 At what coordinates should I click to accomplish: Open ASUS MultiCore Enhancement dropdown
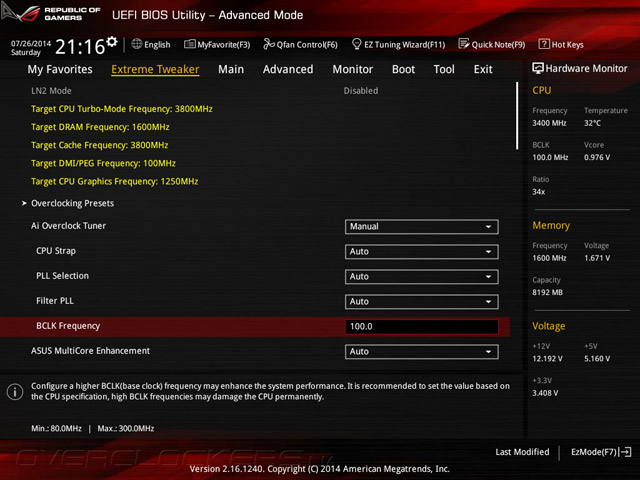coord(422,351)
